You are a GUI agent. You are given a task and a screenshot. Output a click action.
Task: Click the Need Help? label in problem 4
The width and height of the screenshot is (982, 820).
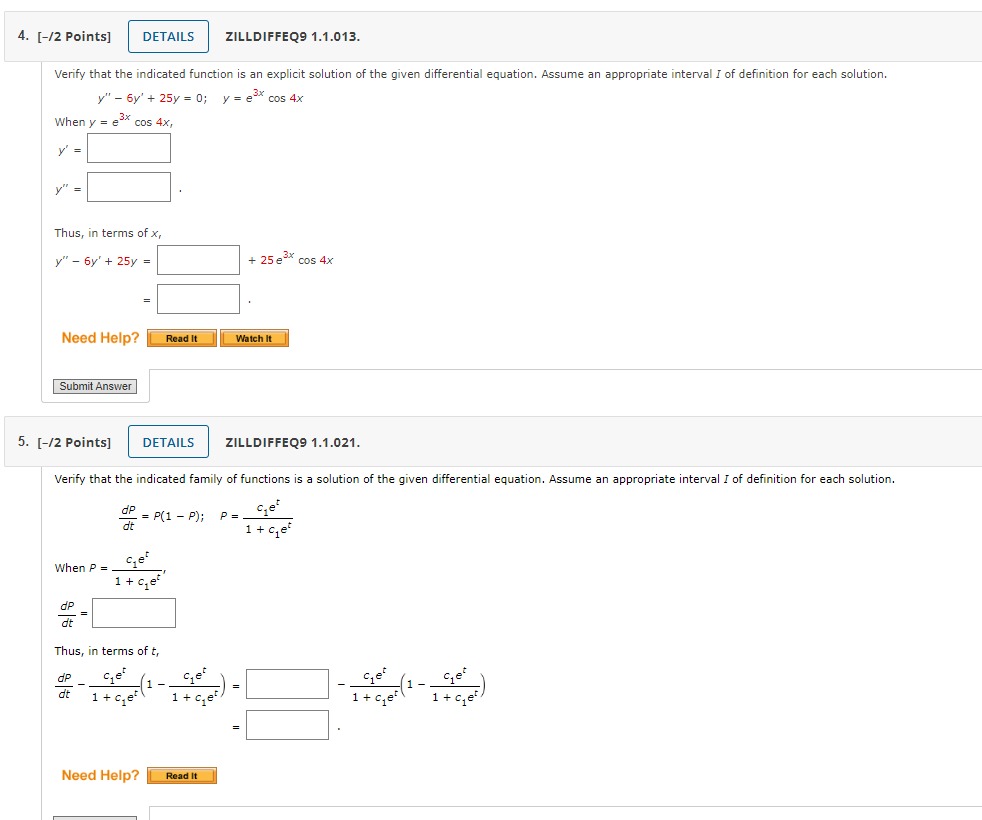[x=99, y=338]
